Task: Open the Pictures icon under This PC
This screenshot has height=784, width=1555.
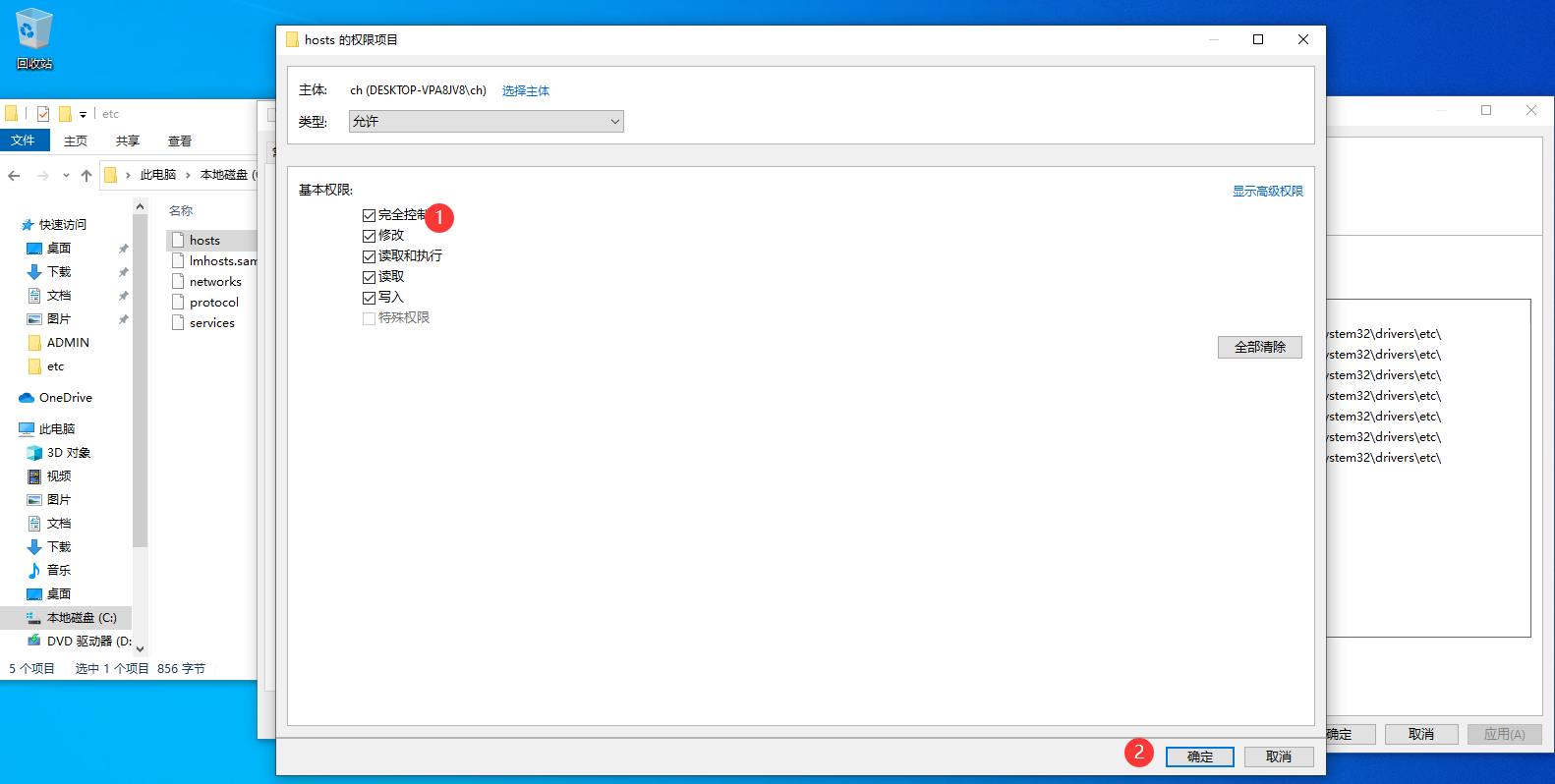Action: (34, 500)
